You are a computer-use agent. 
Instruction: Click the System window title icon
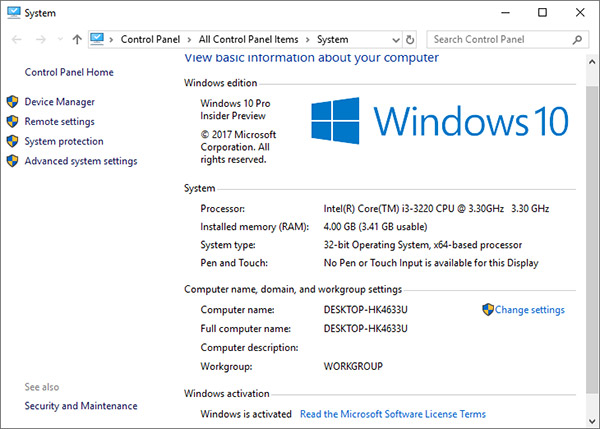13,13
